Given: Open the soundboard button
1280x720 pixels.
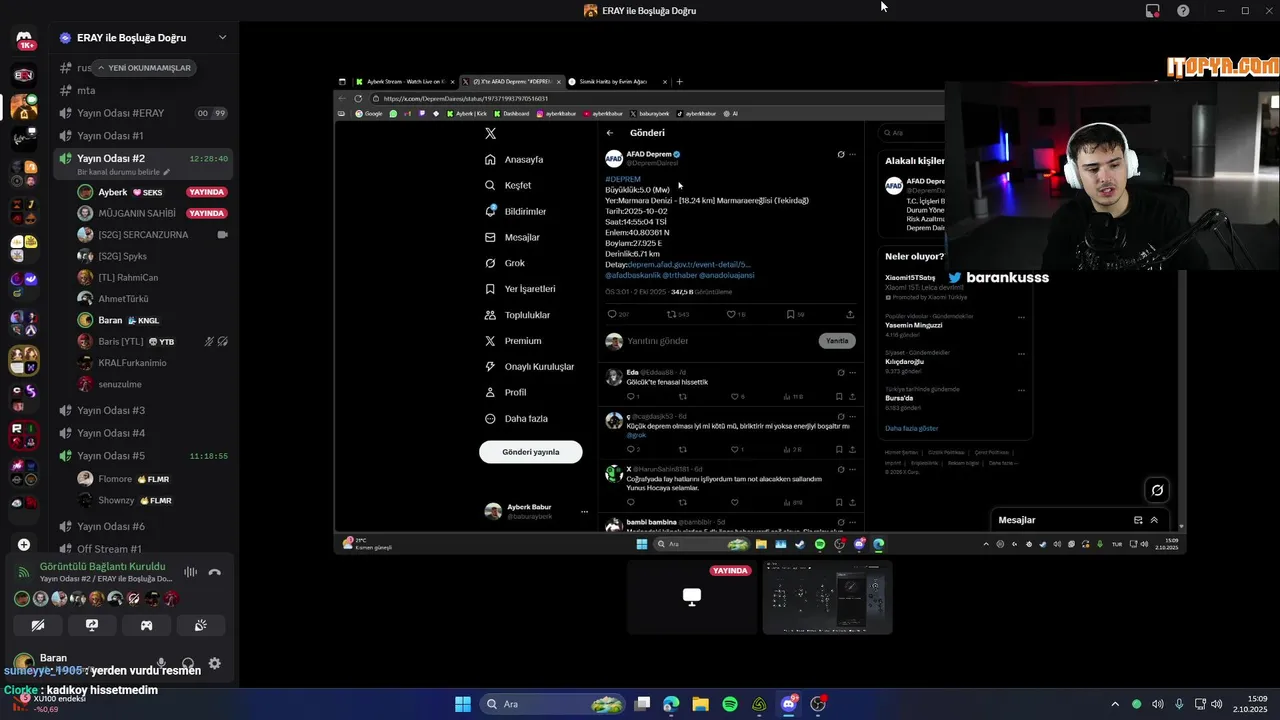Looking at the screenshot, I should point(200,625).
